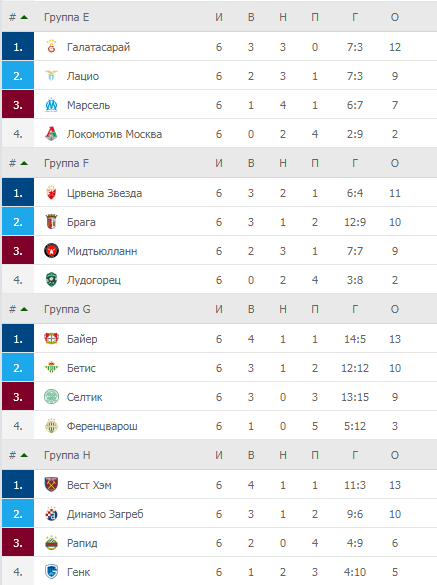
Task: Click the О points header in Группа E
Action: click(x=395, y=17)
